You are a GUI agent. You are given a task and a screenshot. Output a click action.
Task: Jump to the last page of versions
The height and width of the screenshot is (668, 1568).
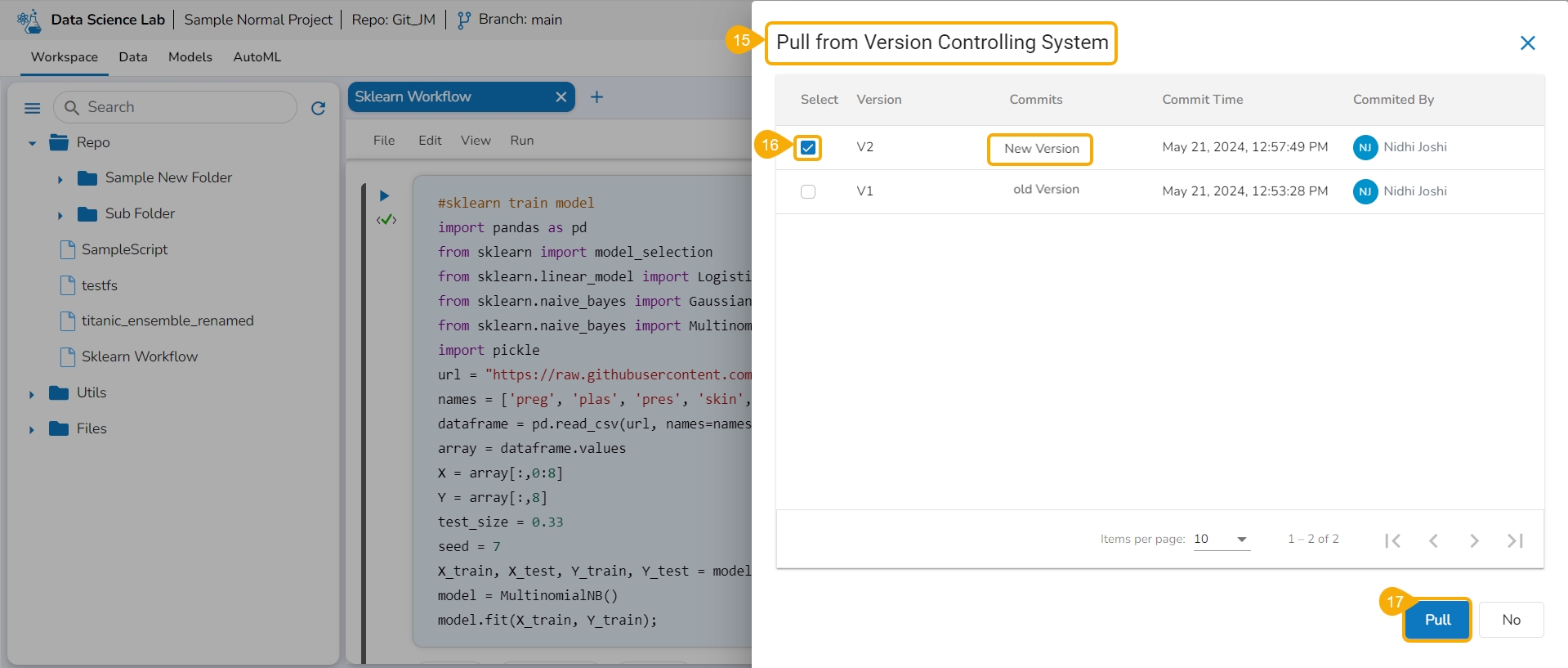(x=1515, y=540)
